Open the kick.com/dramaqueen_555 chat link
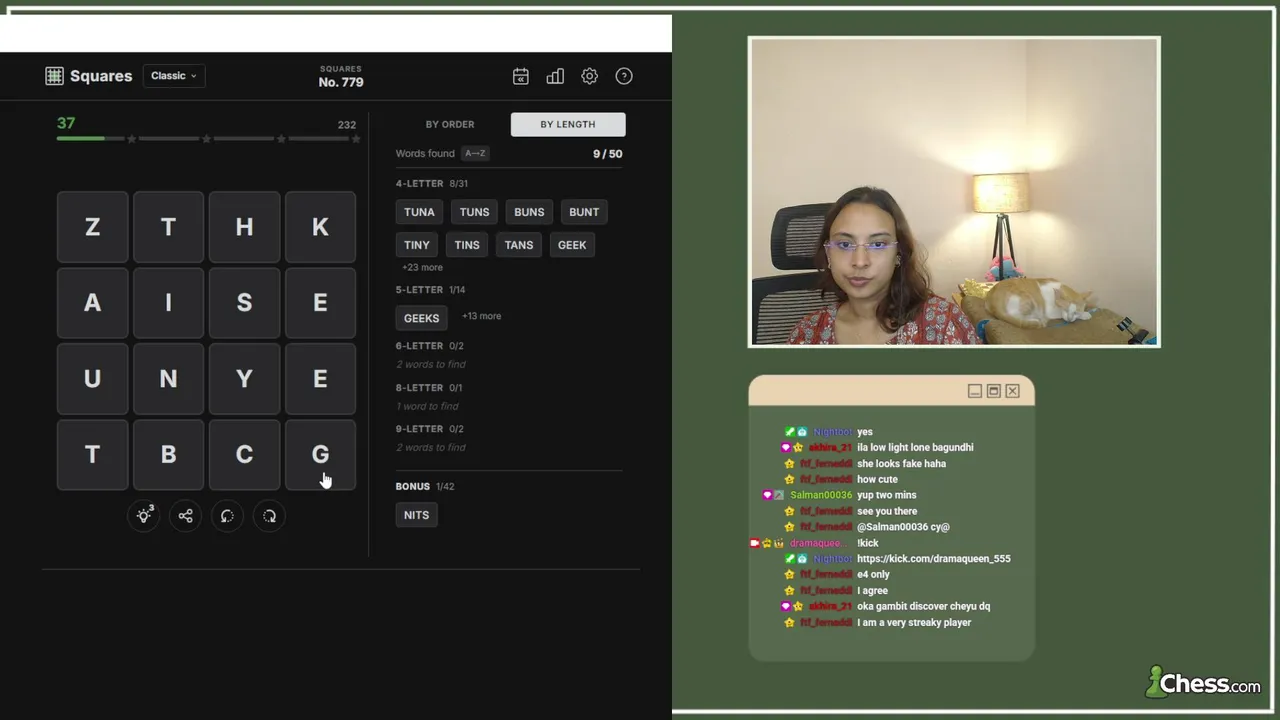The width and height of the screenshot is (1280, 720). coord(933,559)
